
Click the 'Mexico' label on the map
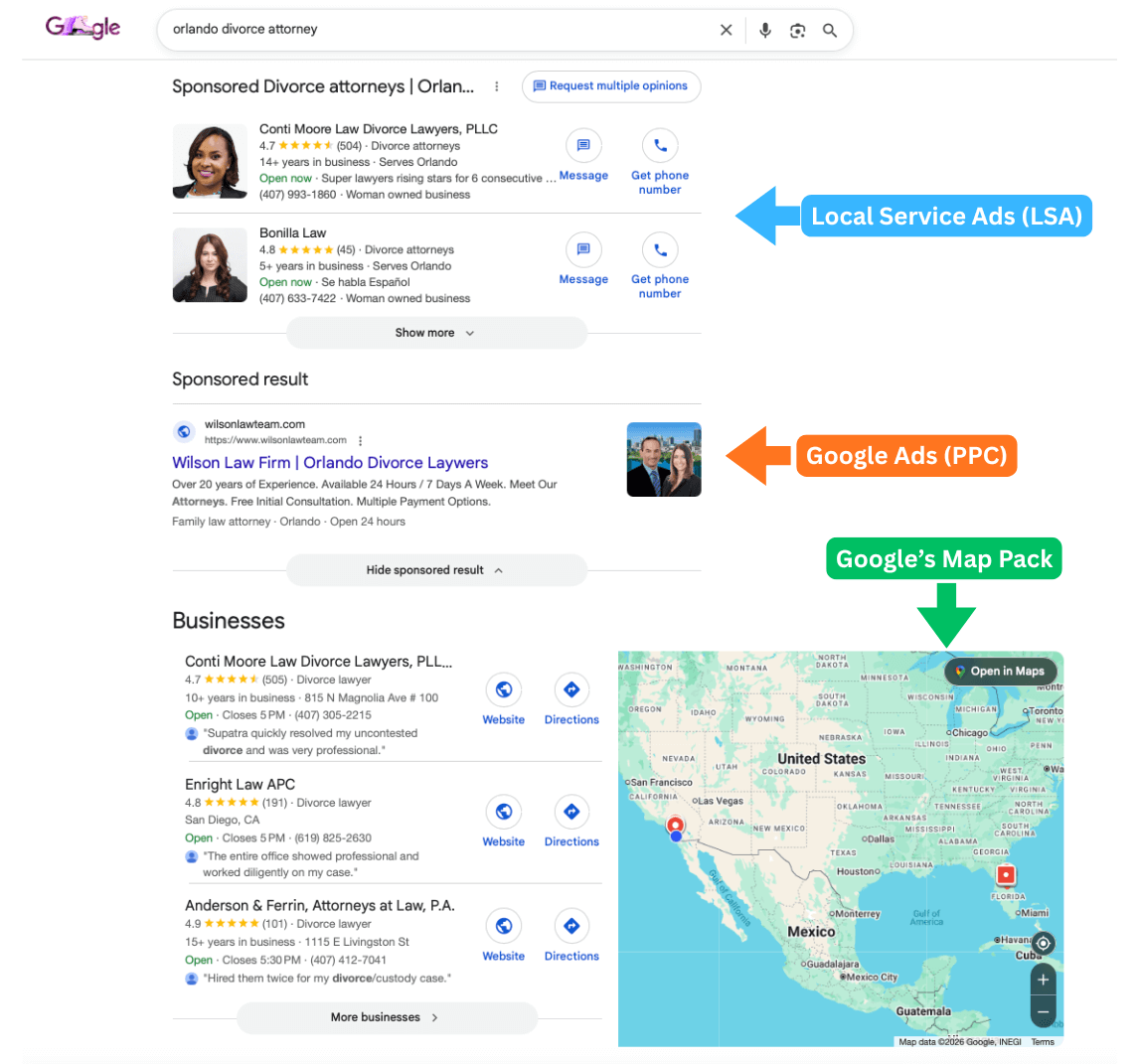coord(811,932)
